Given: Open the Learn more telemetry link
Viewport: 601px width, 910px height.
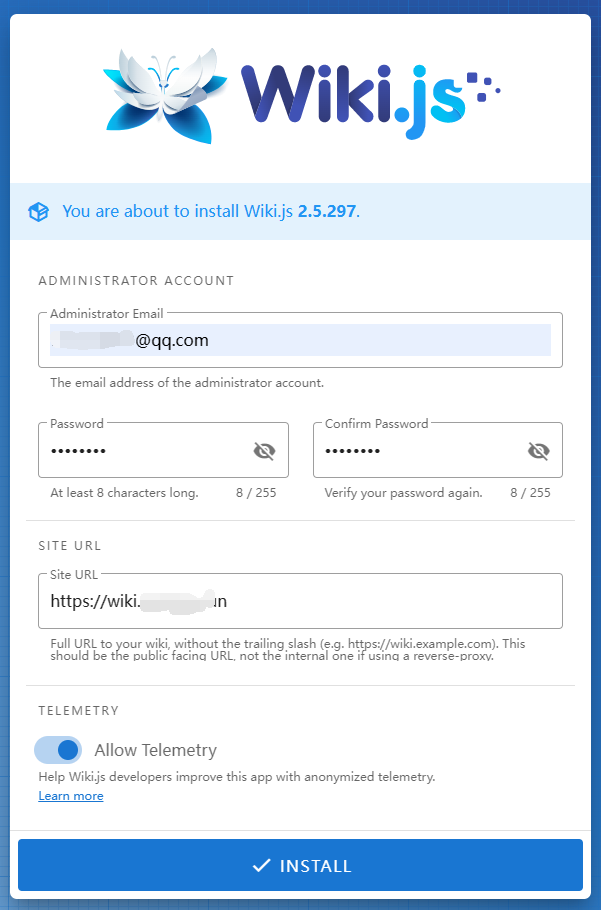Looking at the screenshot, I should [x=71, y=796].
